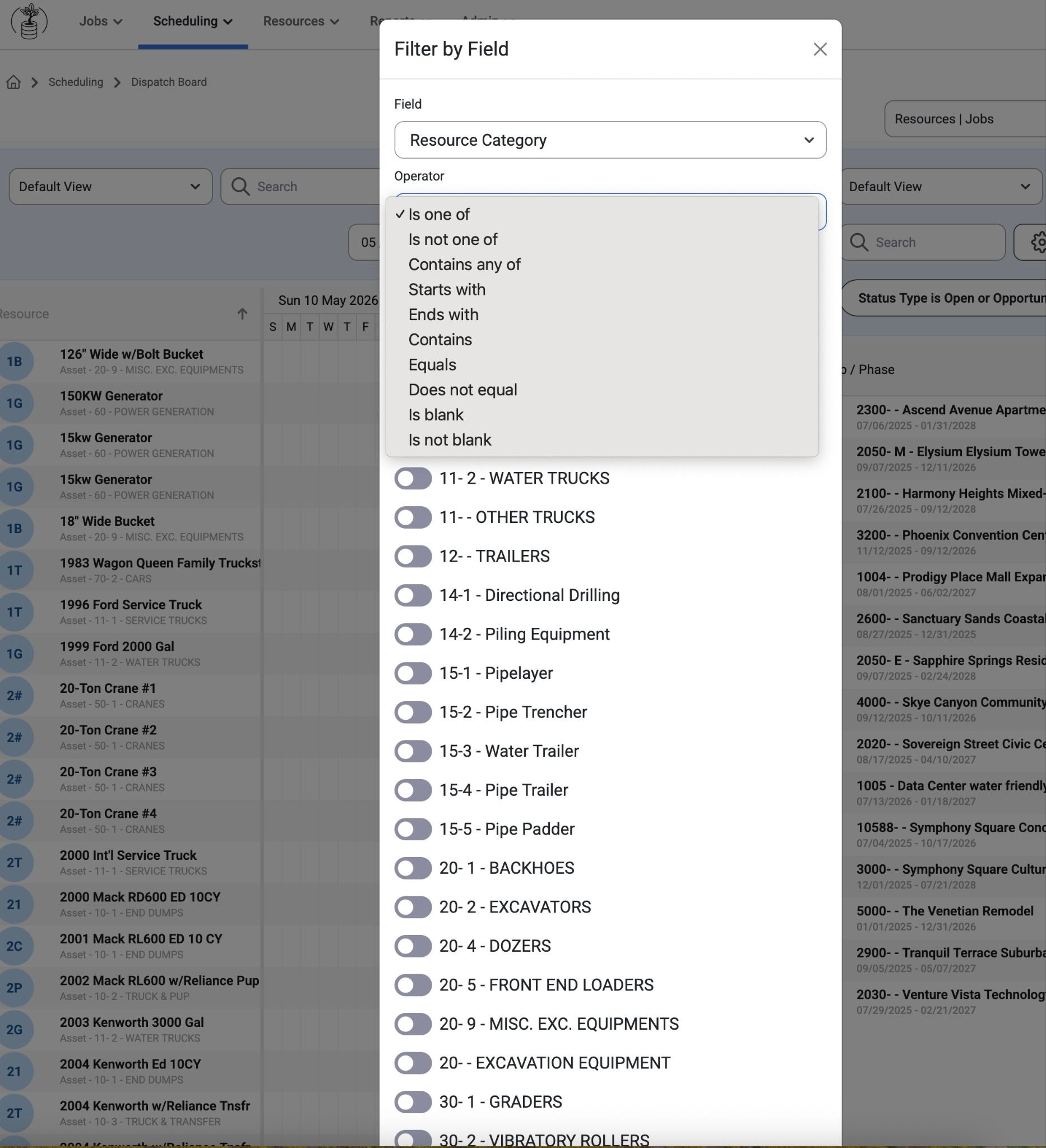Choose "Is not one of" operator
The height and width of the screenshot is (1148, 1046).
click(602, 240)
